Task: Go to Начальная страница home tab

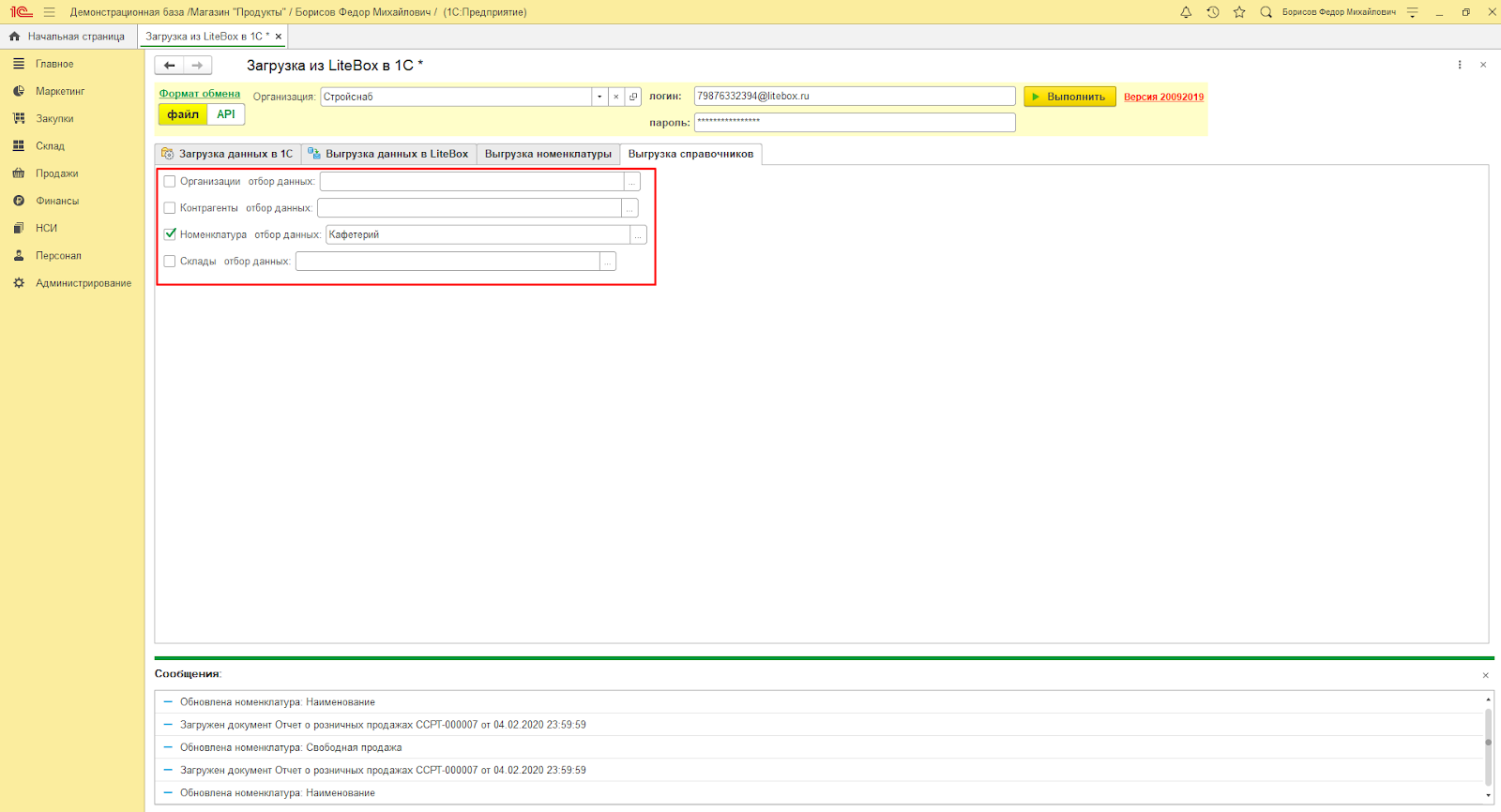Action: (x=68, y=37)
